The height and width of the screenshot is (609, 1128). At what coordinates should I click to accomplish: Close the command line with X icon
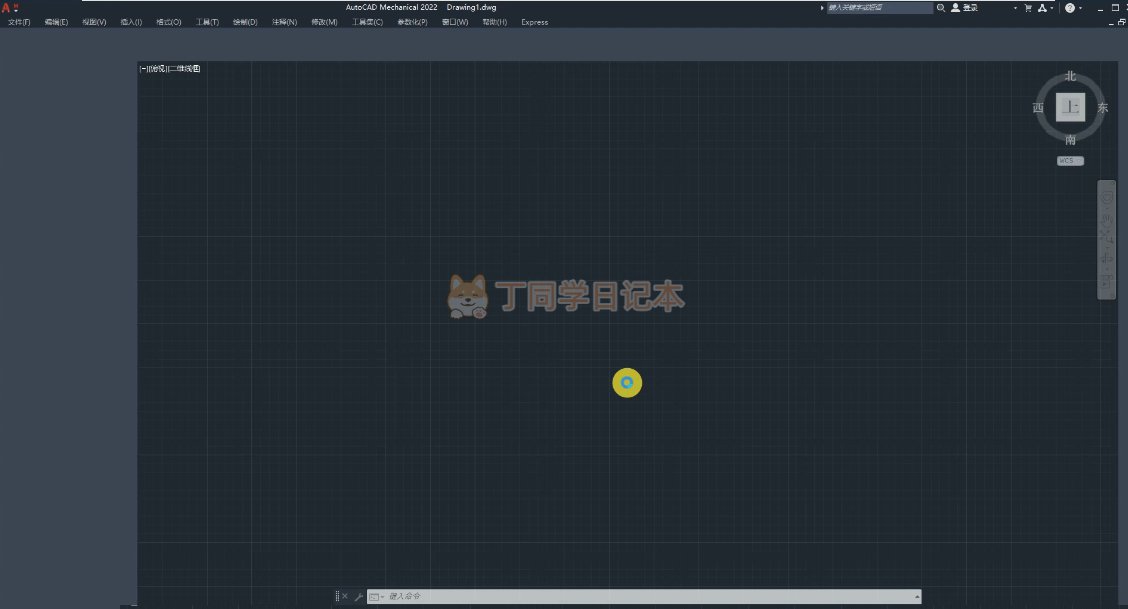click(346, 597)
